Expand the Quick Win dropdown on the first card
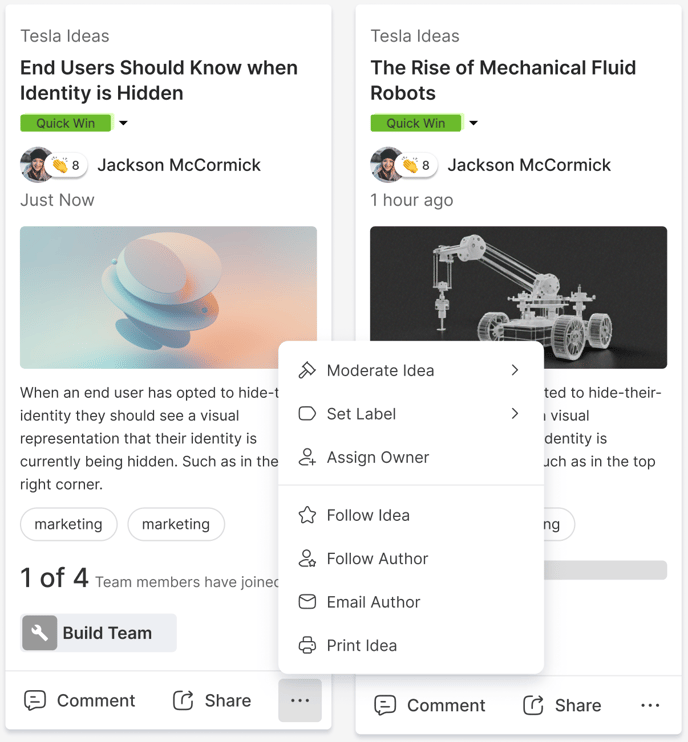Viewport: 688px width, 742px height. coord(123,123)
